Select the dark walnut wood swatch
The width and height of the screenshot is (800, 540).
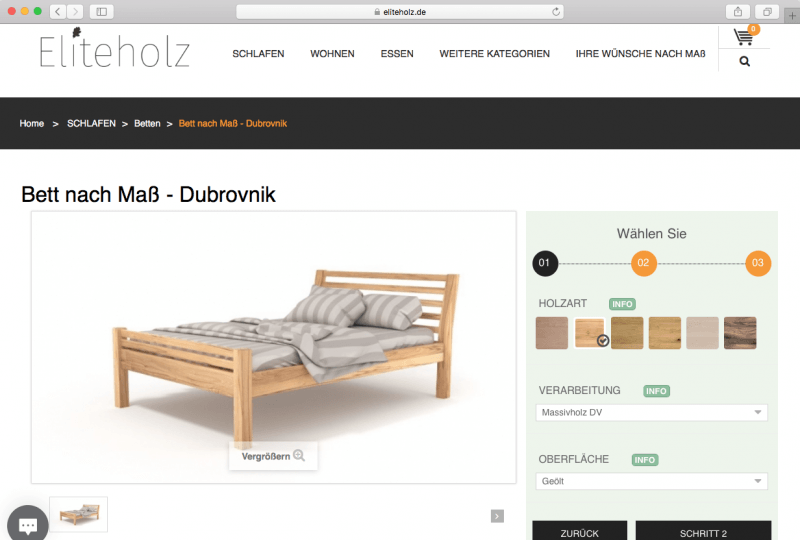point(740,333)
